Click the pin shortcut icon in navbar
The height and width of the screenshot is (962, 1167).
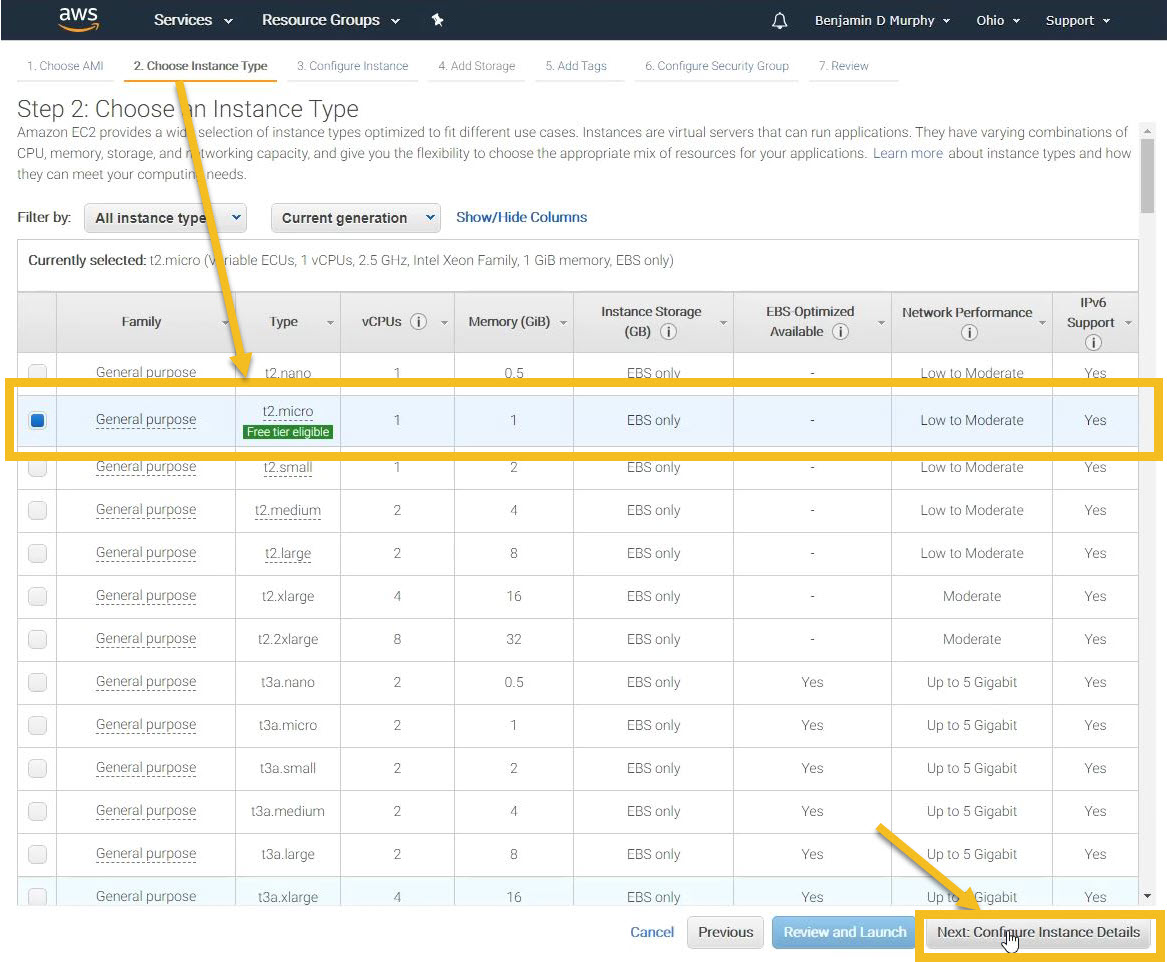[438, 20]
